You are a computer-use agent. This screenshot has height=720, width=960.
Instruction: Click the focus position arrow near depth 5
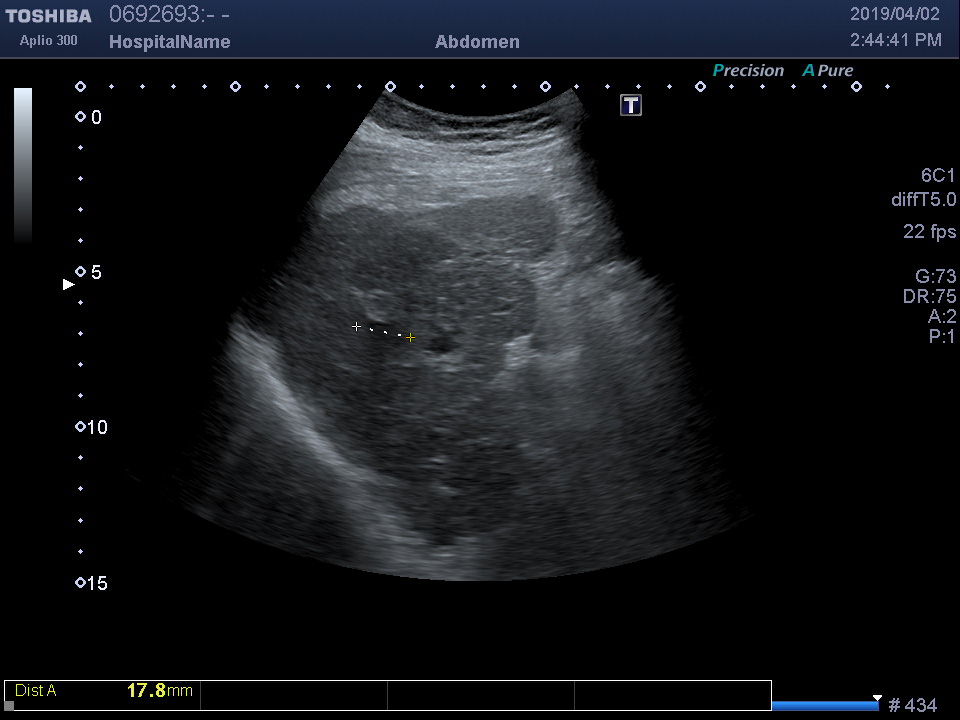(68, 284)
